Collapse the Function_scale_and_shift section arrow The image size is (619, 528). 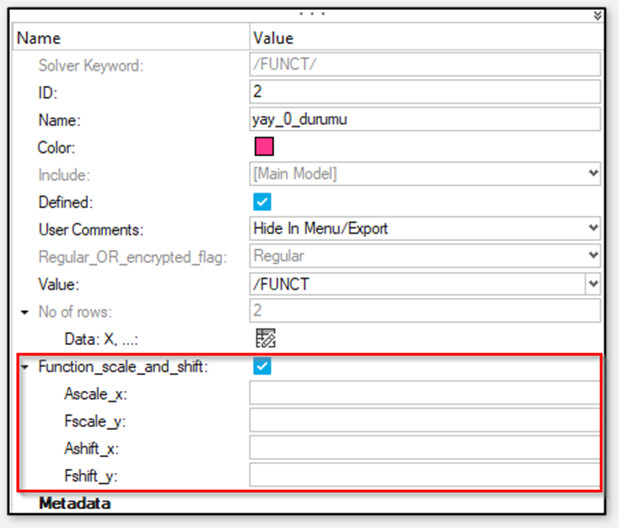24,367
